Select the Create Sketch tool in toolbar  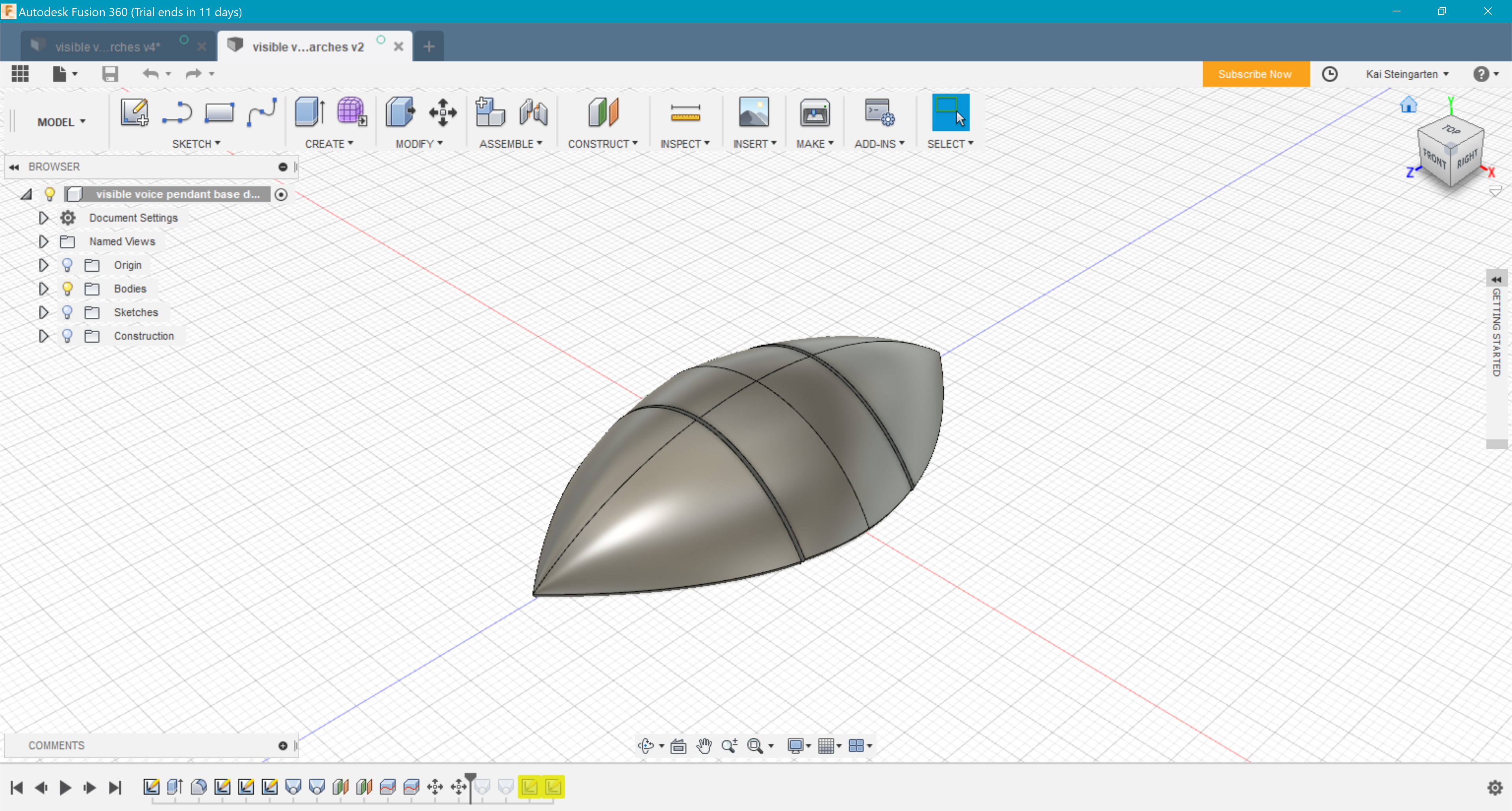[134, 112]
